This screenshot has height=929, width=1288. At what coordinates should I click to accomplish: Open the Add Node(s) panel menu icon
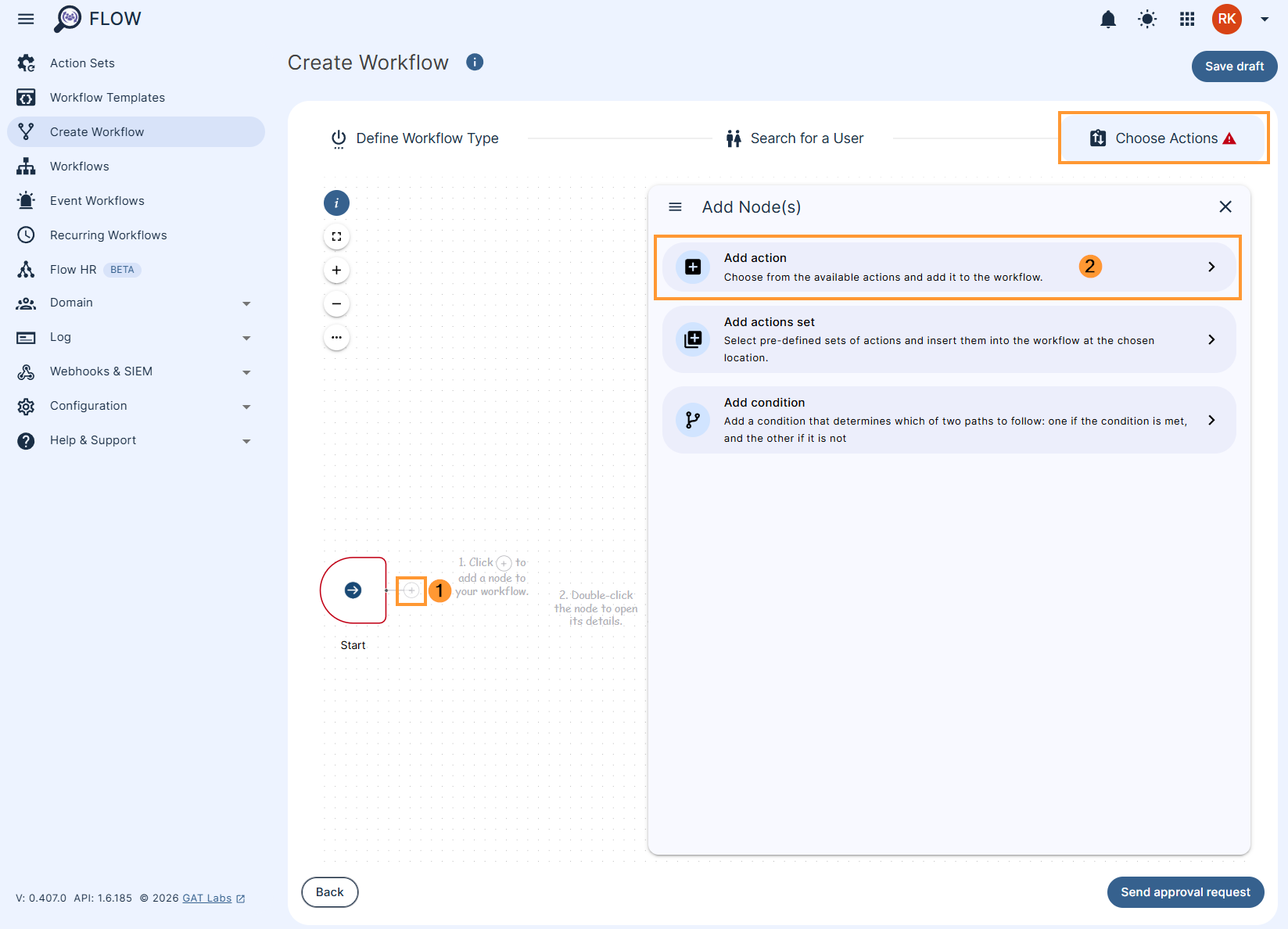point(675,206)
